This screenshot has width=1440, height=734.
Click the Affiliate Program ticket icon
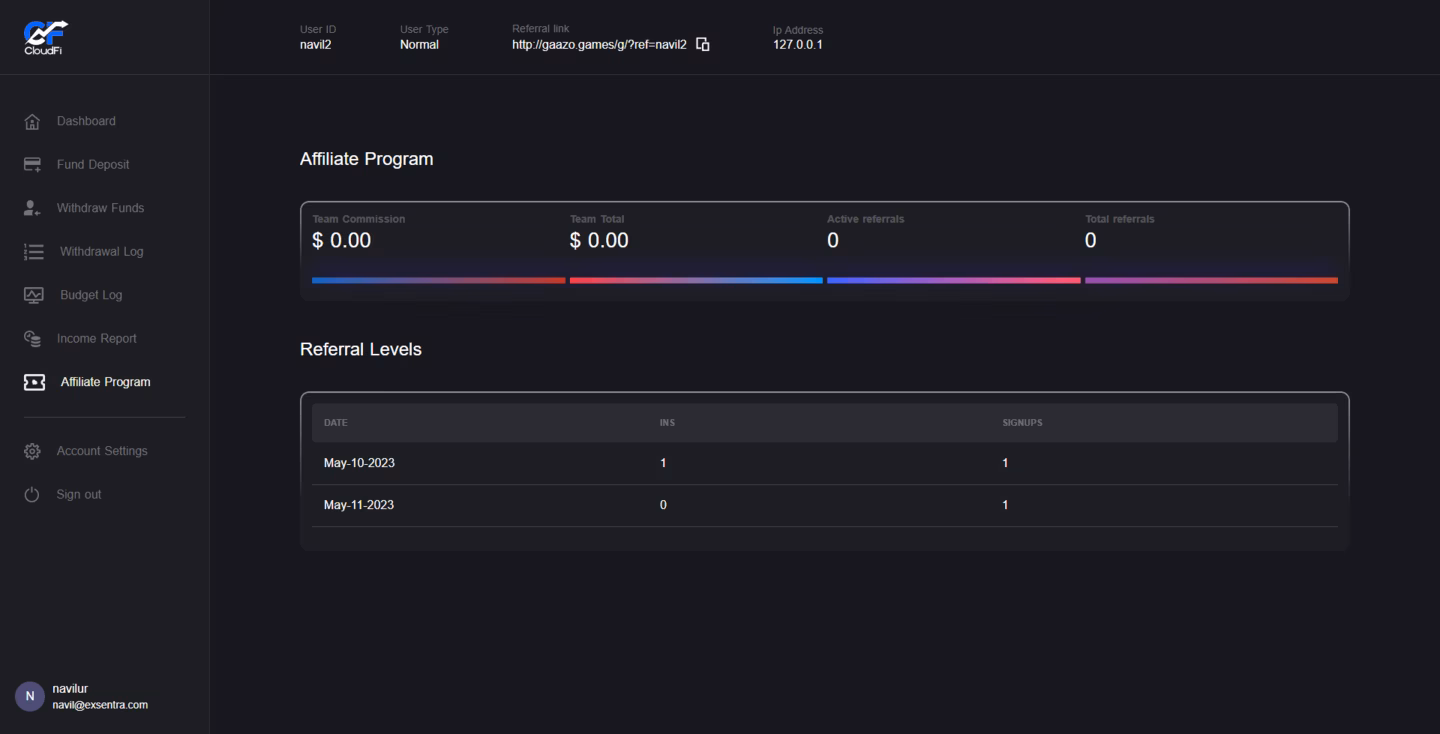pos(34,382)
